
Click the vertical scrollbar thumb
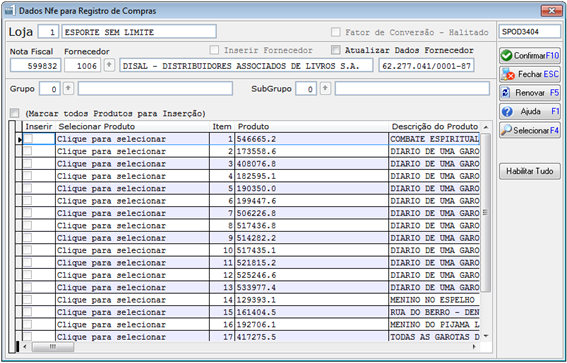point(486,213)
